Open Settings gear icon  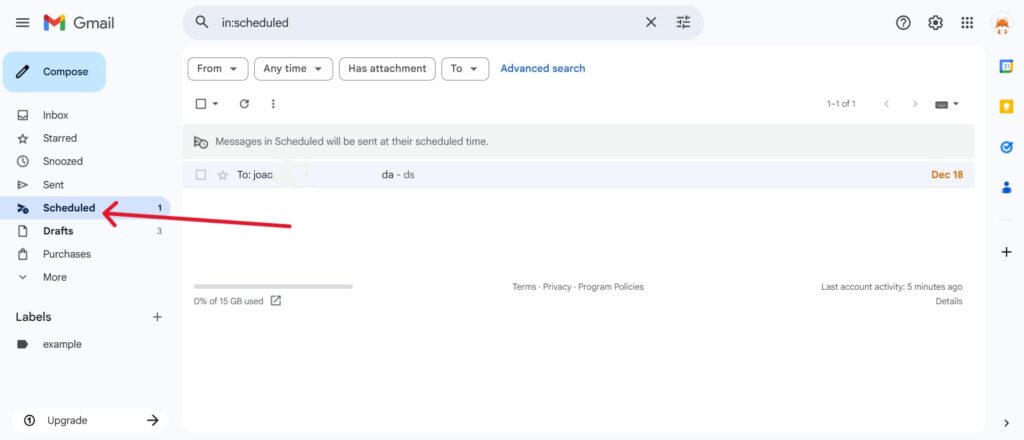935,23
